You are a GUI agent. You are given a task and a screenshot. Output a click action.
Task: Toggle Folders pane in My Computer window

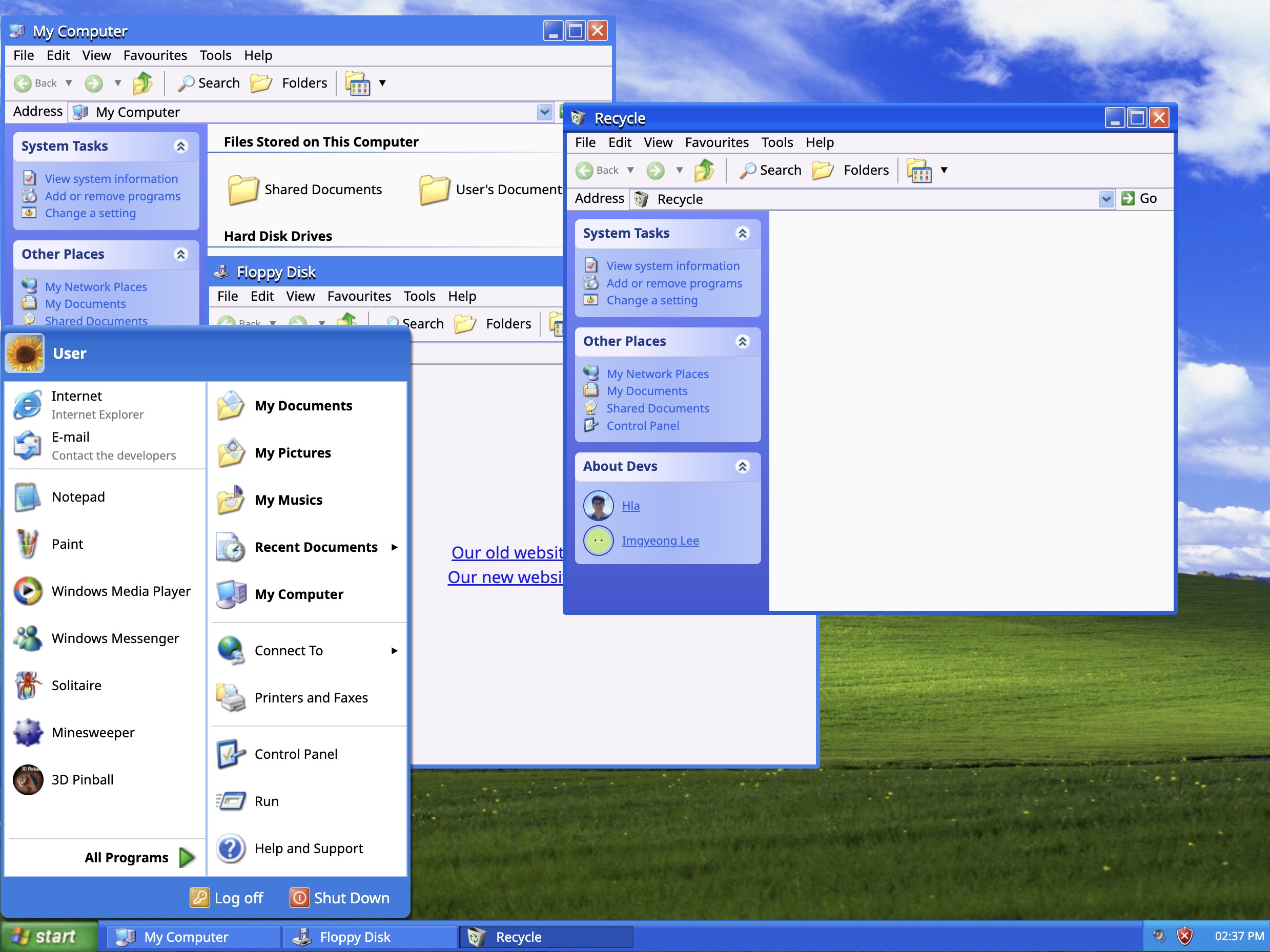289,83
